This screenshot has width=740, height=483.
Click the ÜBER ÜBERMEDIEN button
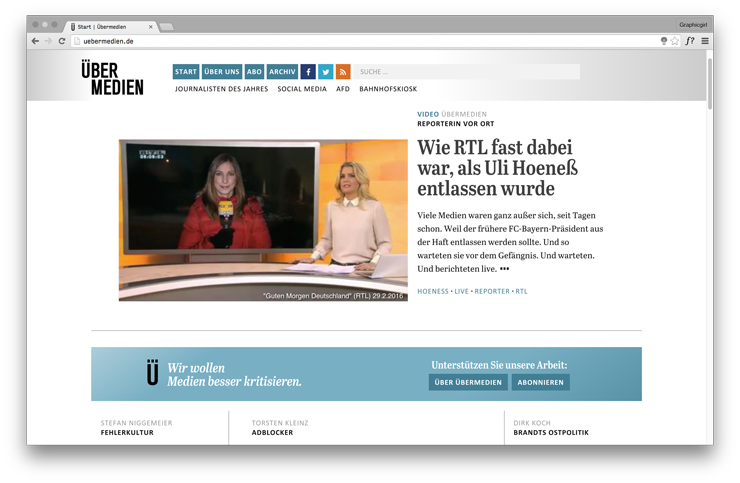click(468, 382)
